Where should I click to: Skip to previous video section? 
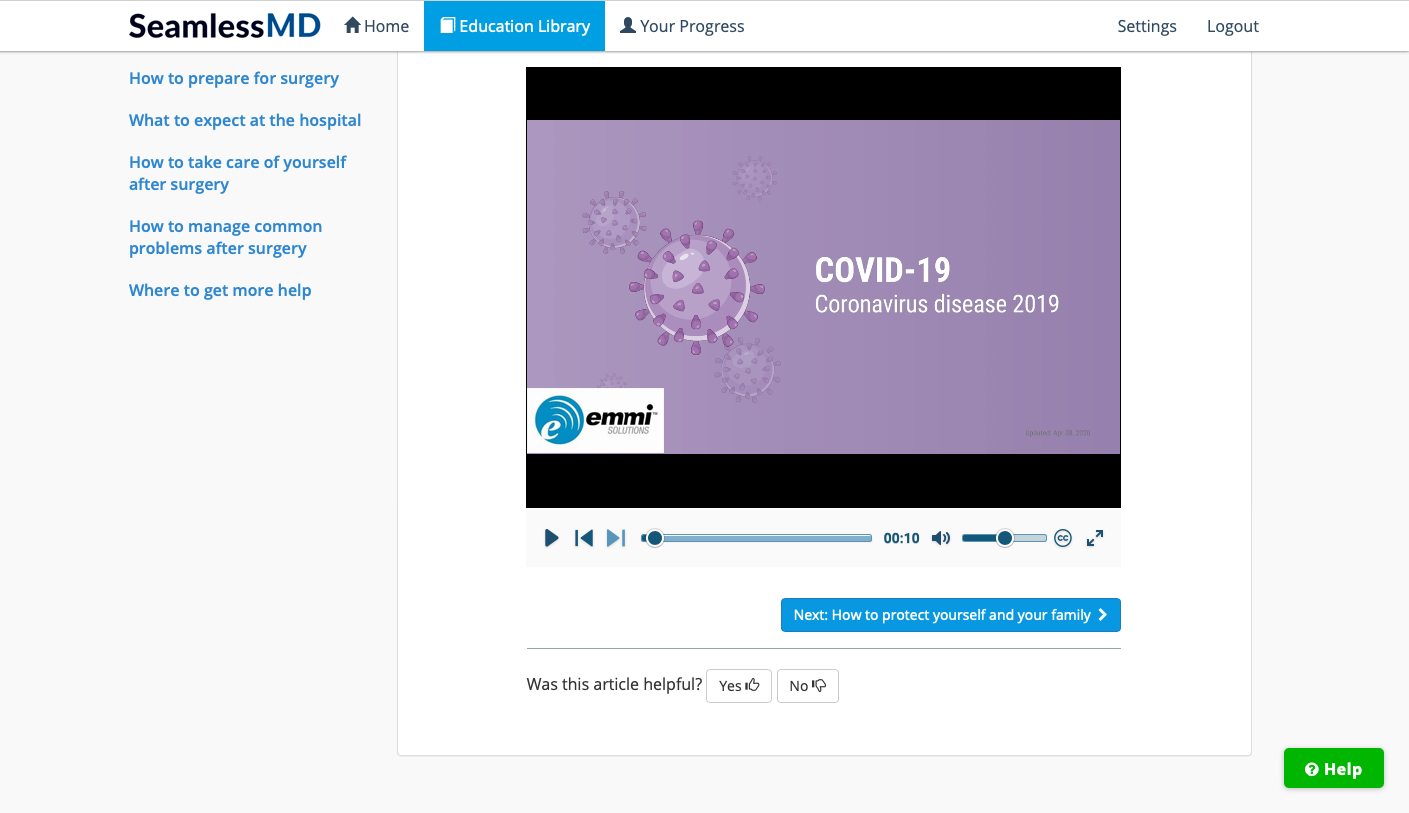[x=584, y=538]
